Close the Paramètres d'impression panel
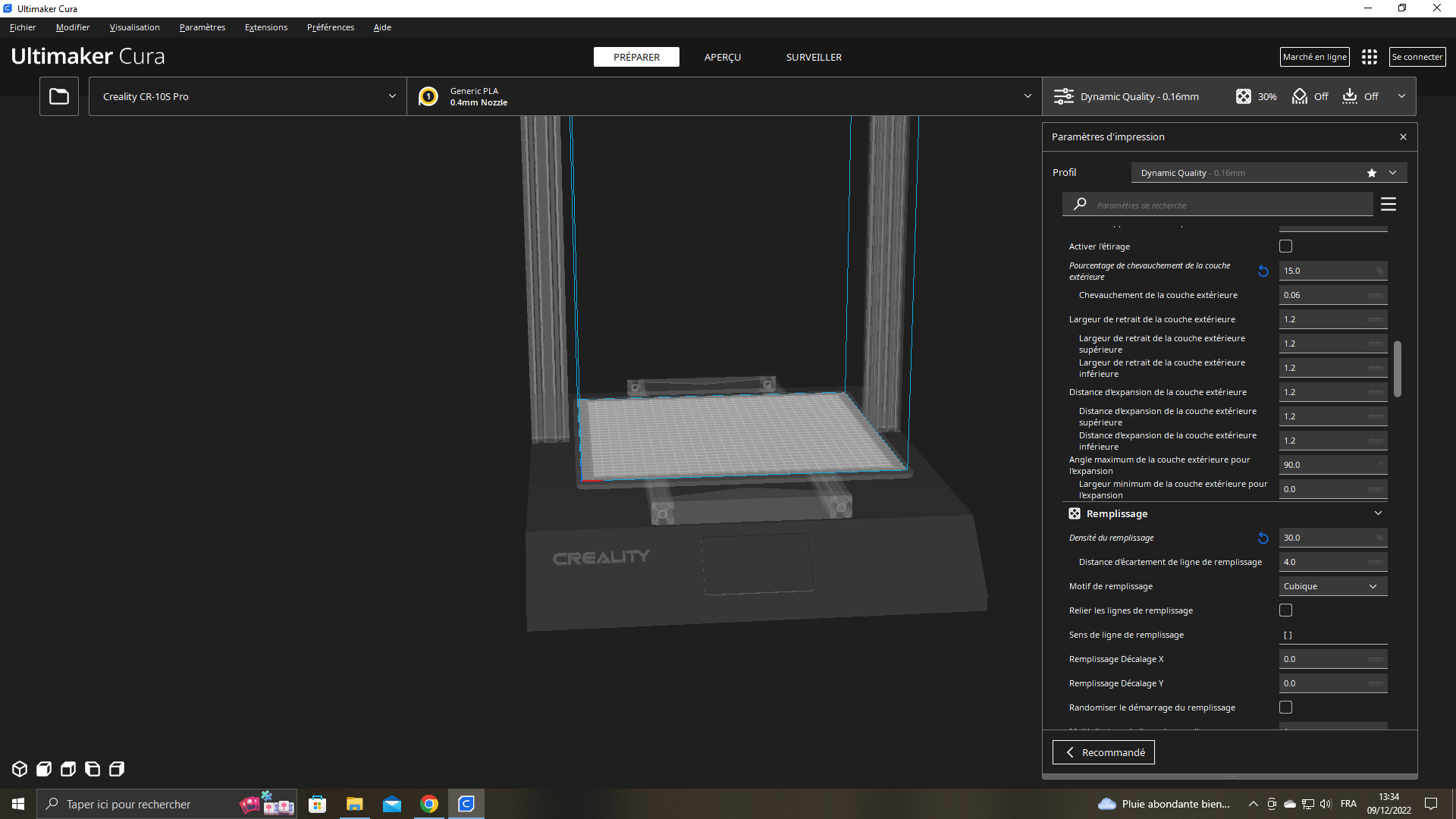The image size is (1456, 819). (x=1403, y=137)
